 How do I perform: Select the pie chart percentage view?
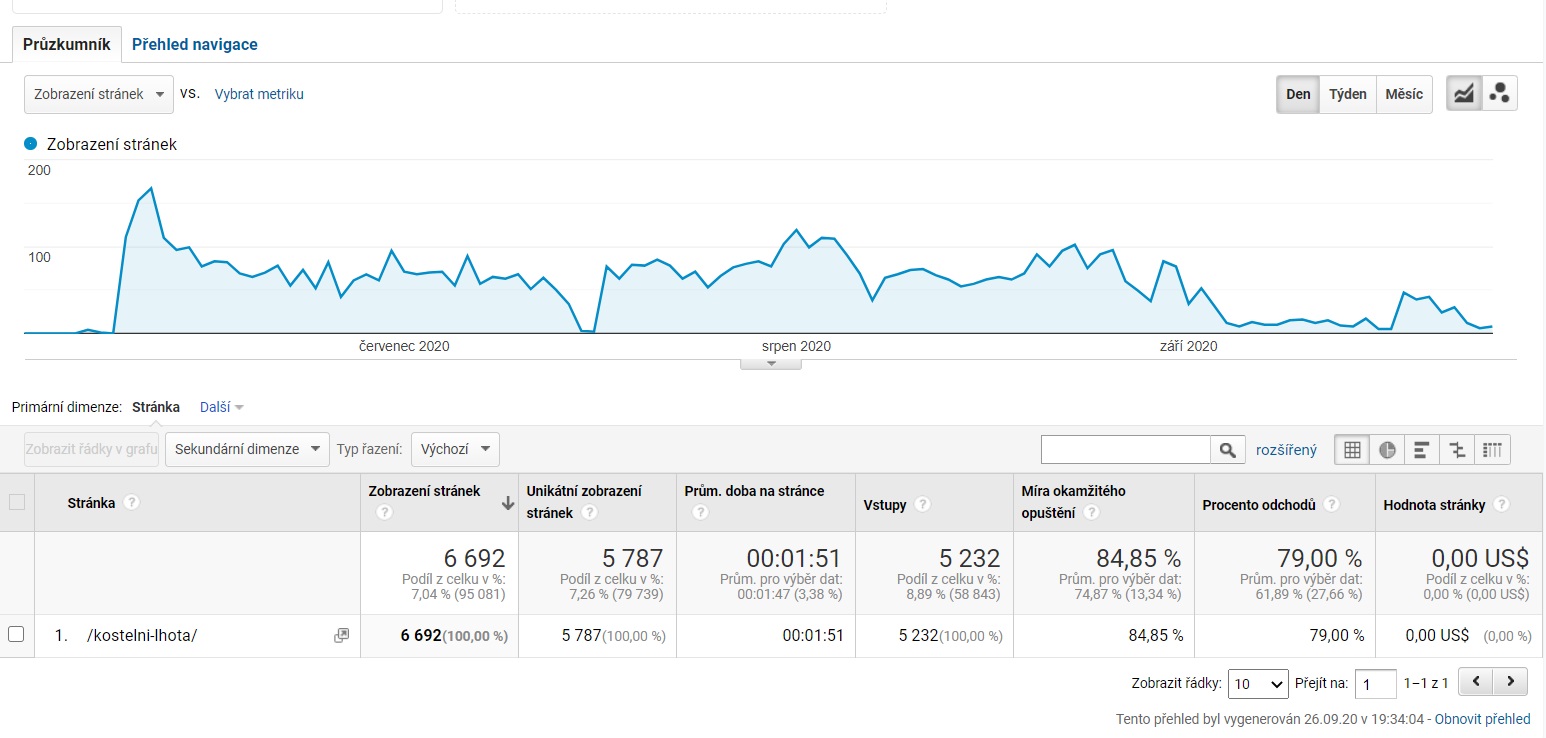1388,450
